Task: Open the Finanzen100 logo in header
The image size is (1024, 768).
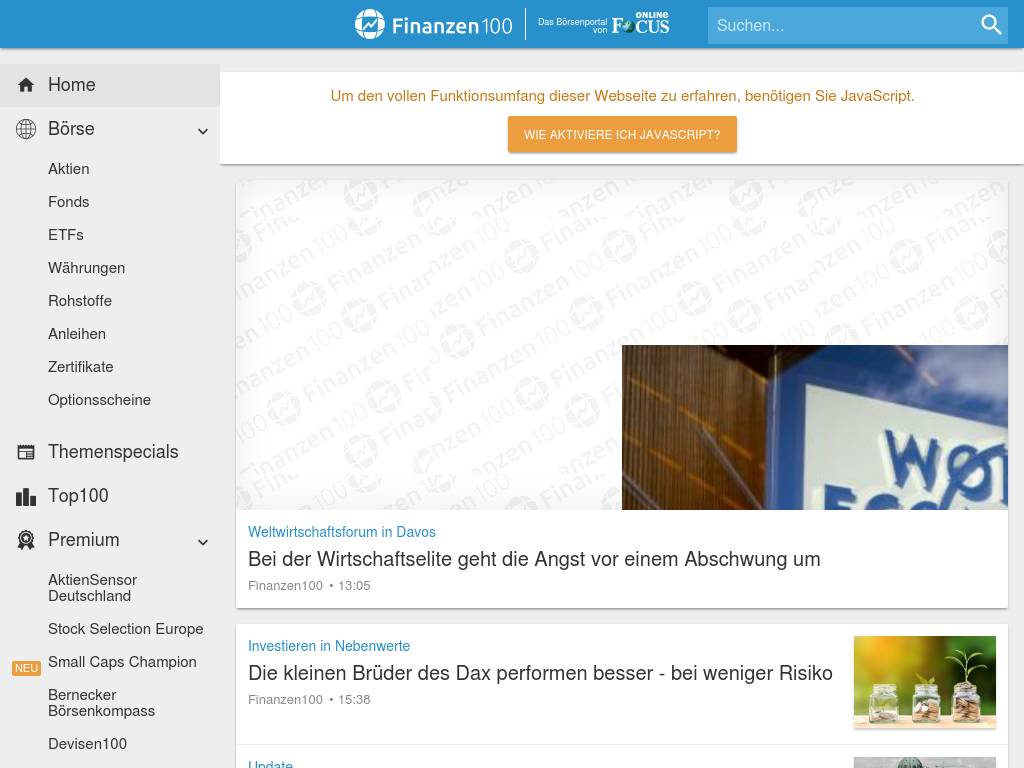Action: point(434,25)
